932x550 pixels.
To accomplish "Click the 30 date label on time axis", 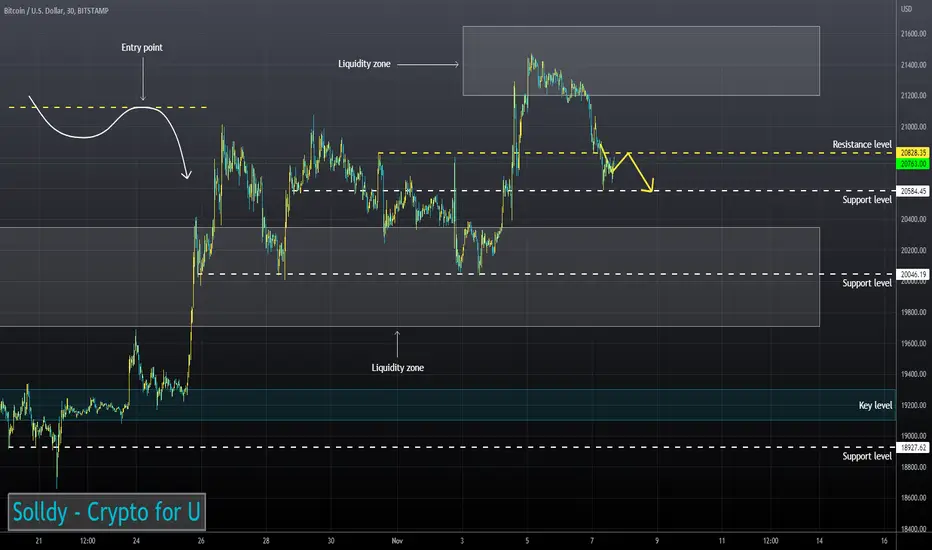I will point(330,540).
